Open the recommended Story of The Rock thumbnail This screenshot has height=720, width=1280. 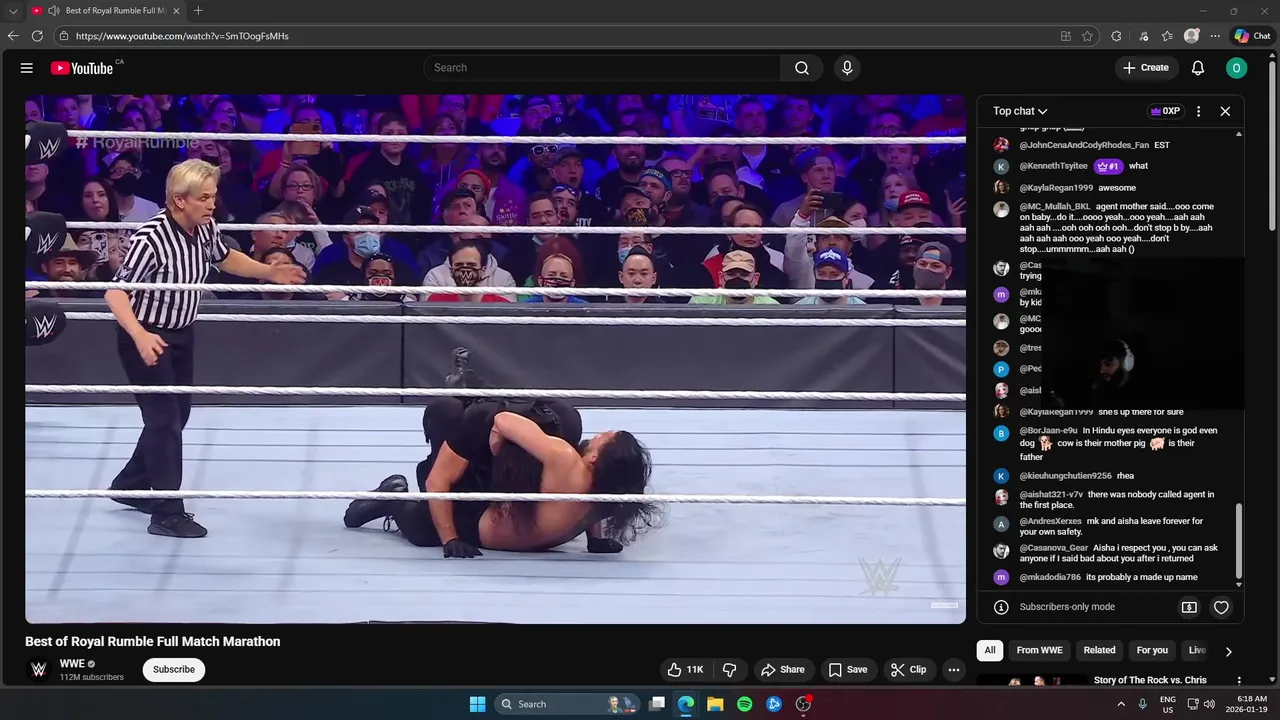(1032, 680)
